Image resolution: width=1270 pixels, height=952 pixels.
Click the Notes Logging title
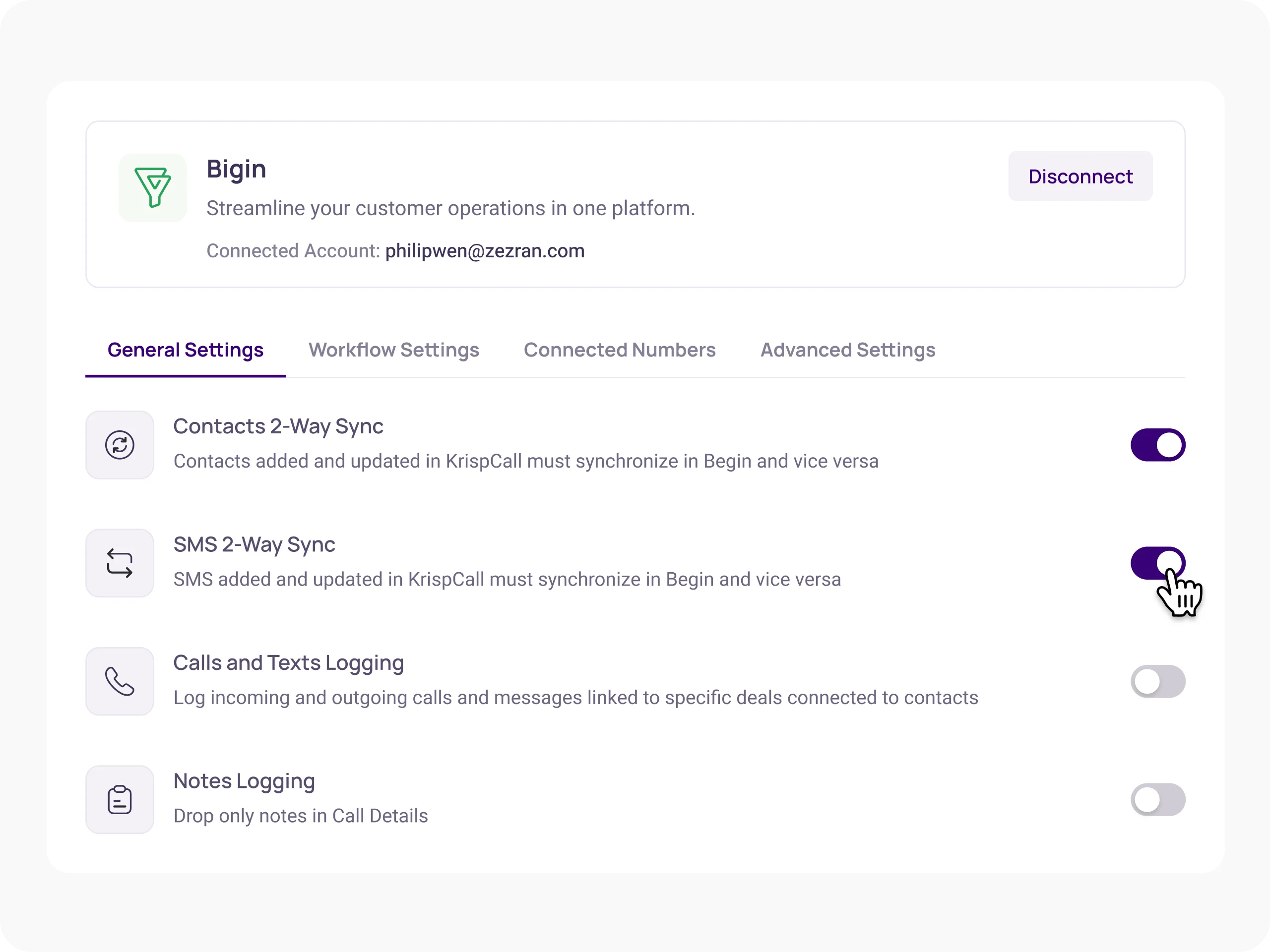(244, 781)
